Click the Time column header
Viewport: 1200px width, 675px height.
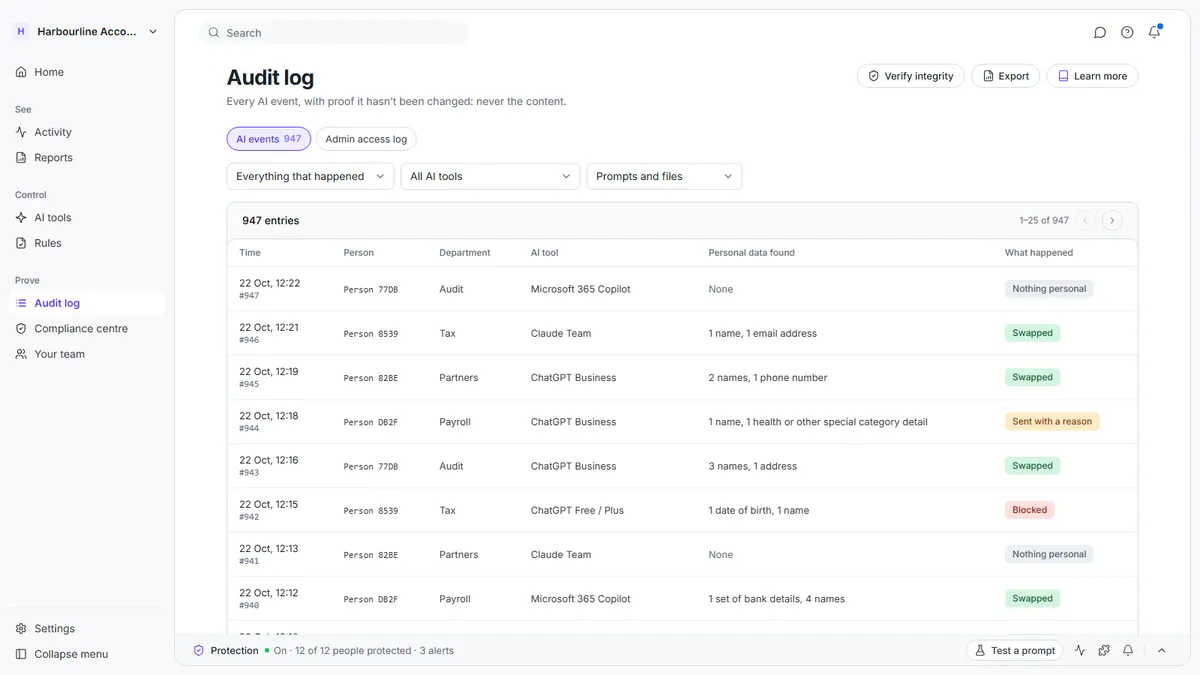point(250,253)
